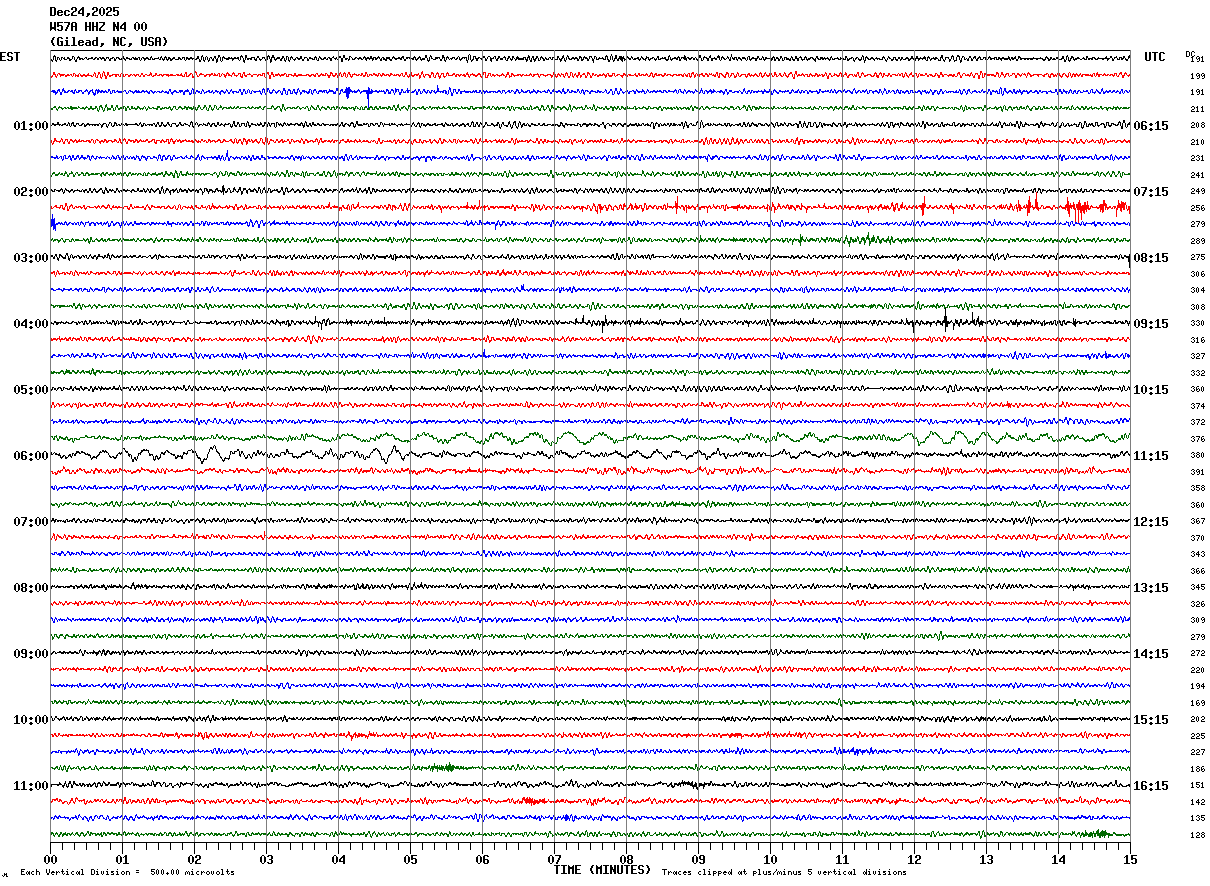Click the traces clipped footnote text
This screenshot has height=886, width=1210.
click(x=784, y=873)
